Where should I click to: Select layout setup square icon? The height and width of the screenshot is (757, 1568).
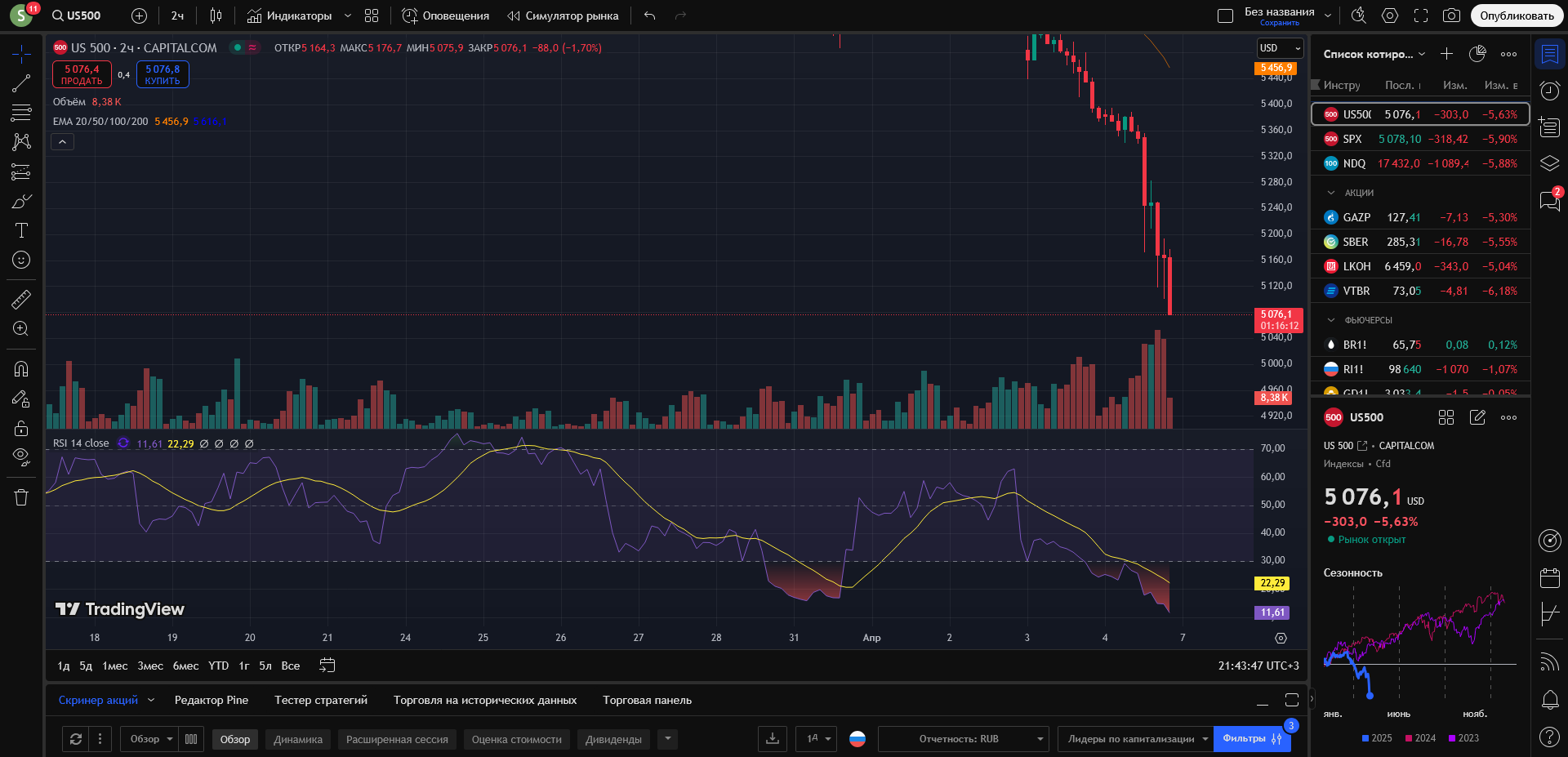click(x=1225, y=16)
